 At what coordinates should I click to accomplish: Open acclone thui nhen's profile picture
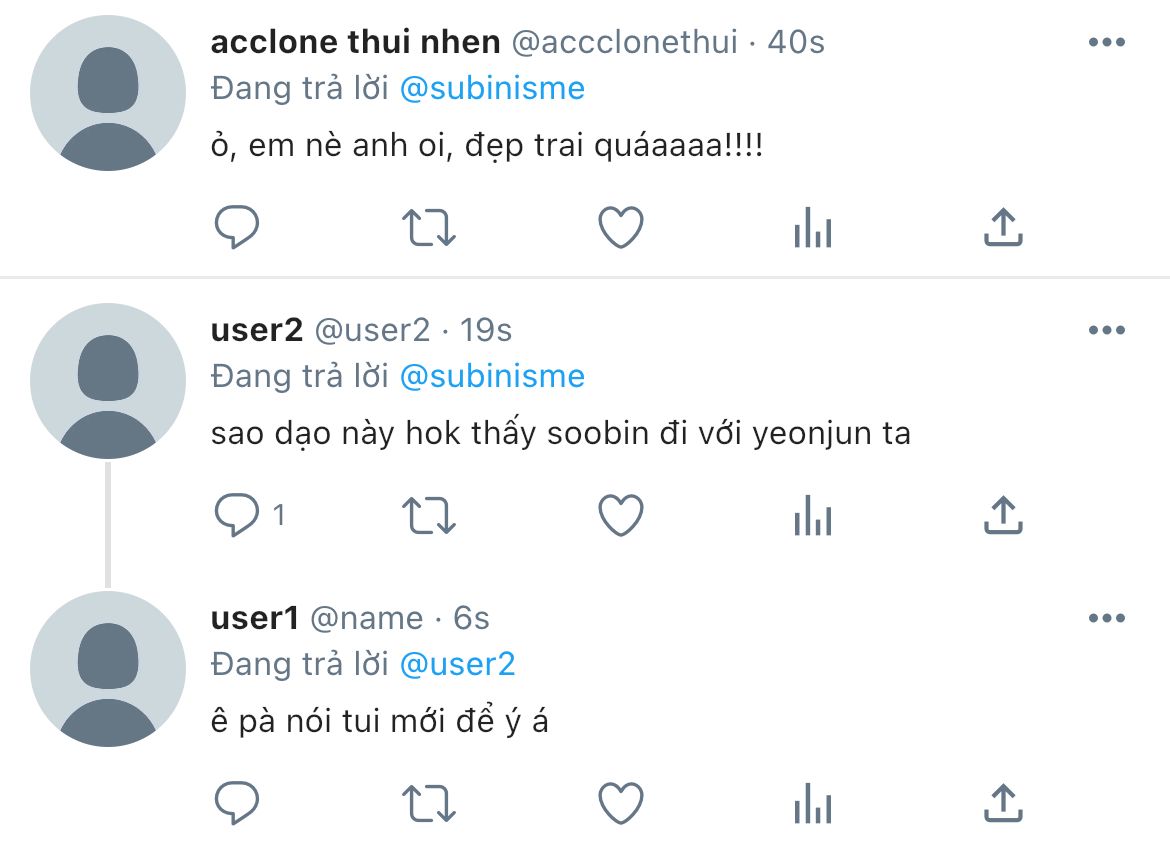pos(108,94)
